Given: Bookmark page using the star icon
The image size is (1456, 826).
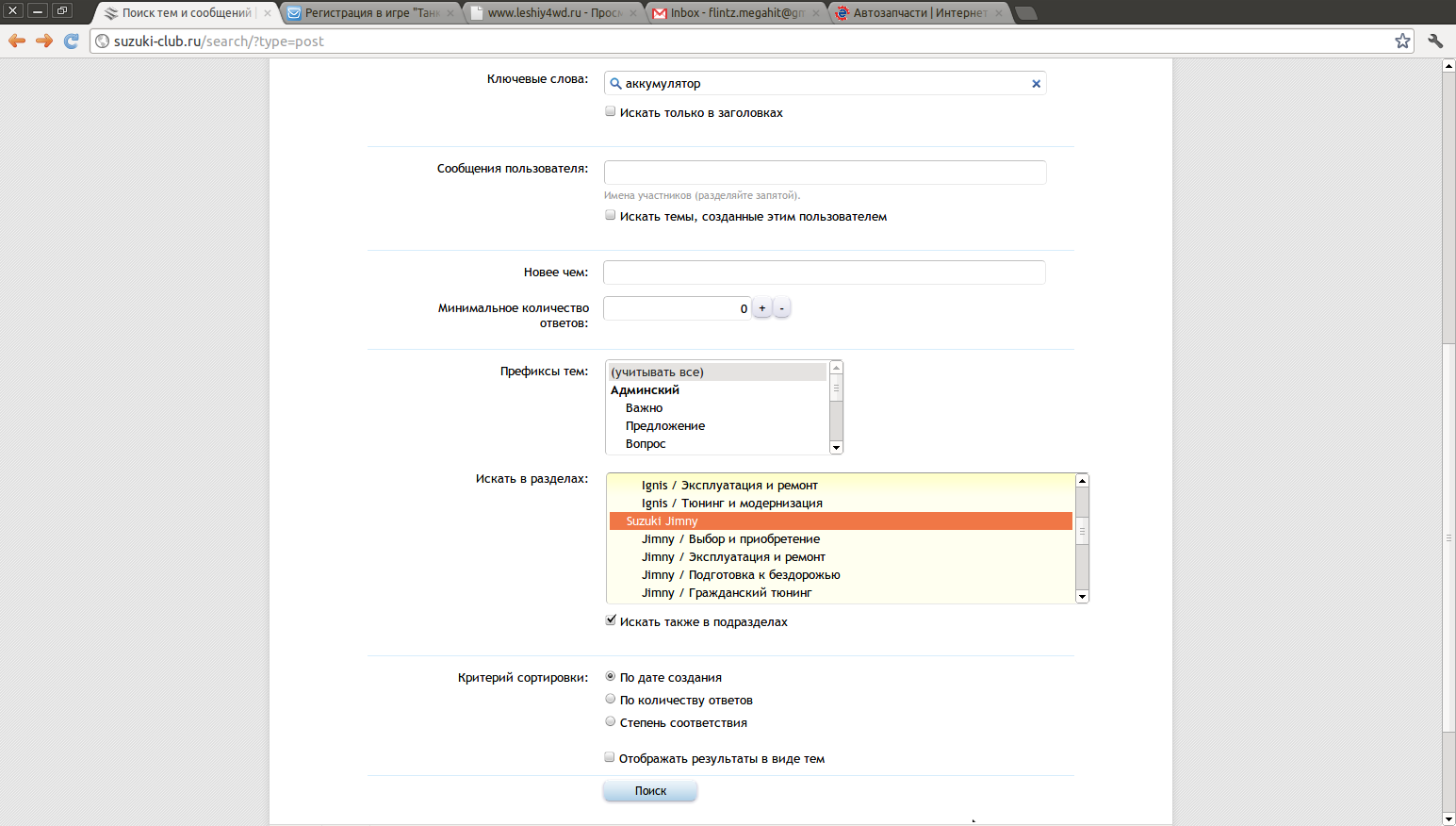Looking at the screenshot, I should pyautogui.click(x=1402, y=41).
